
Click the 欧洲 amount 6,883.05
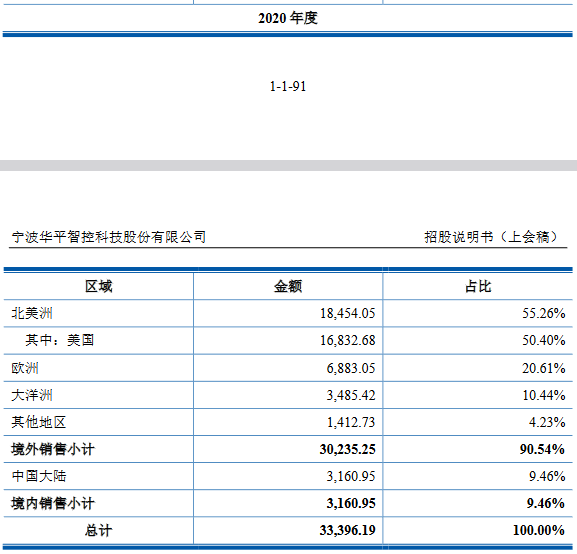click(x=351, y=368)
